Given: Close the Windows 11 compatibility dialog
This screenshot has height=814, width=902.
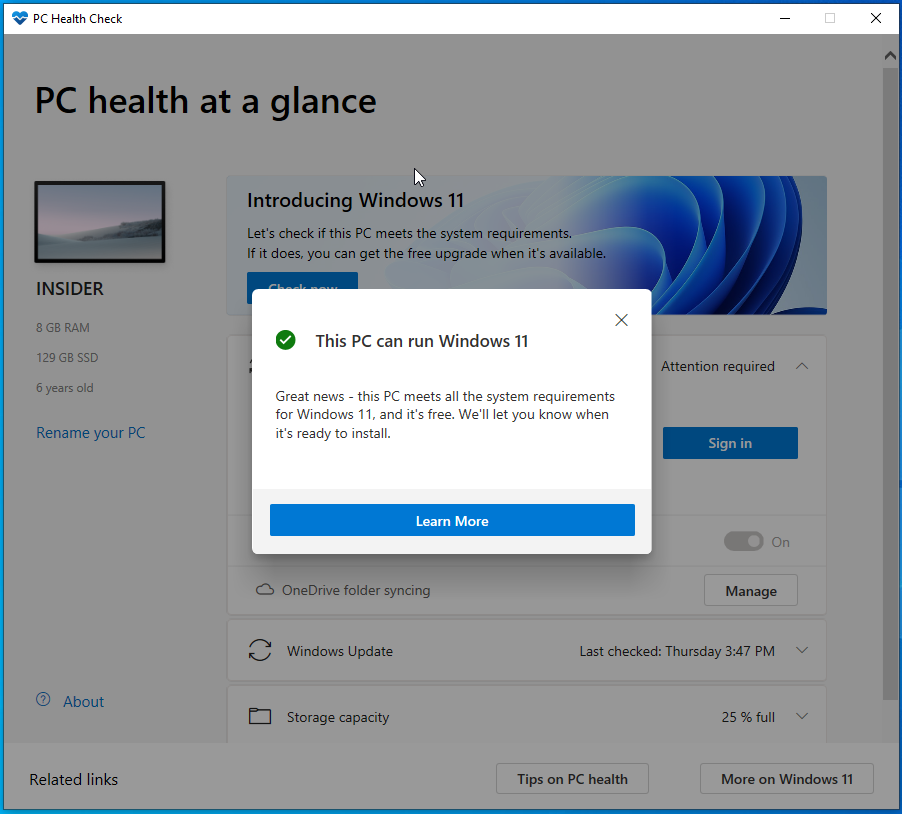Looking at the screenshot, I should pos(621,320).
